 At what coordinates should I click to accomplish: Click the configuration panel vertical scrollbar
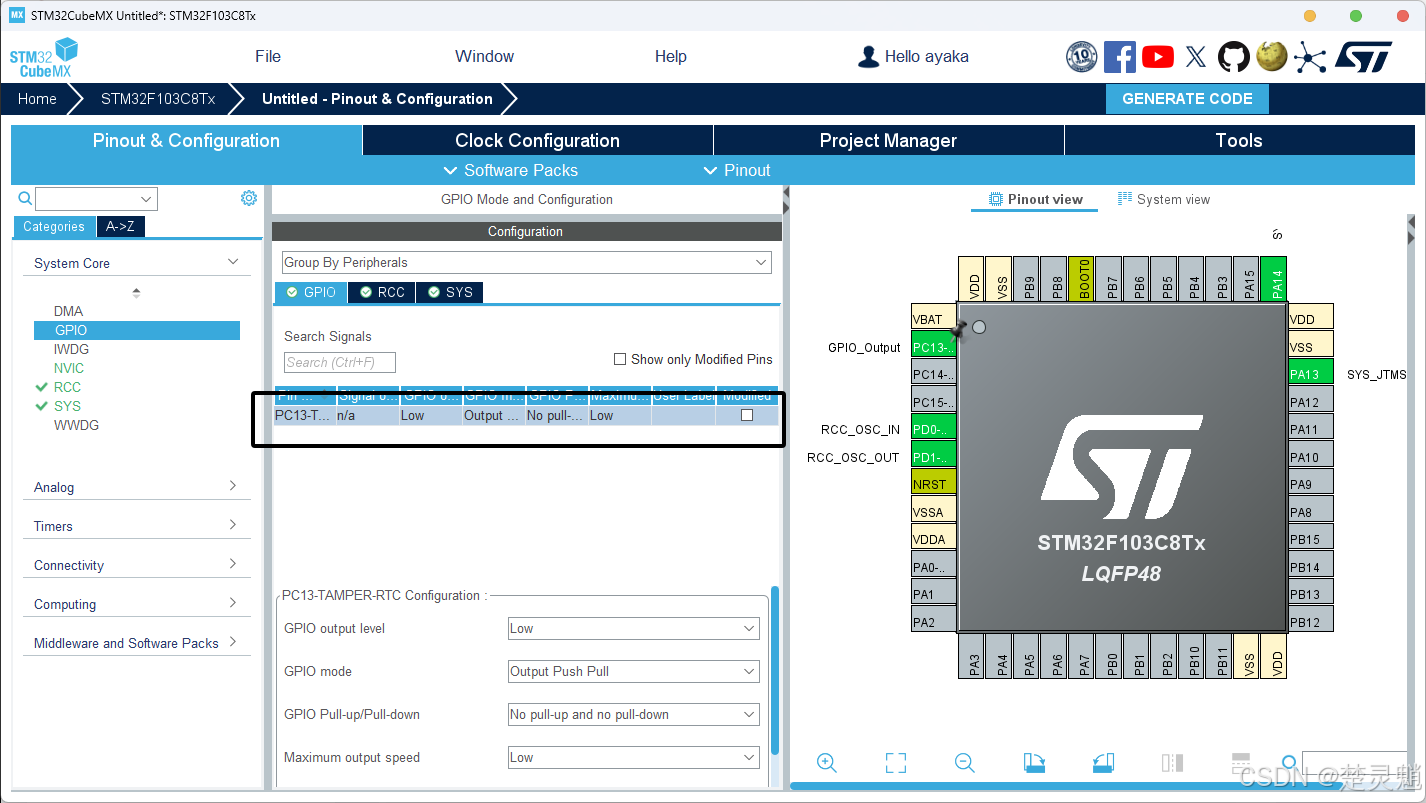click(x=774, y=670)
